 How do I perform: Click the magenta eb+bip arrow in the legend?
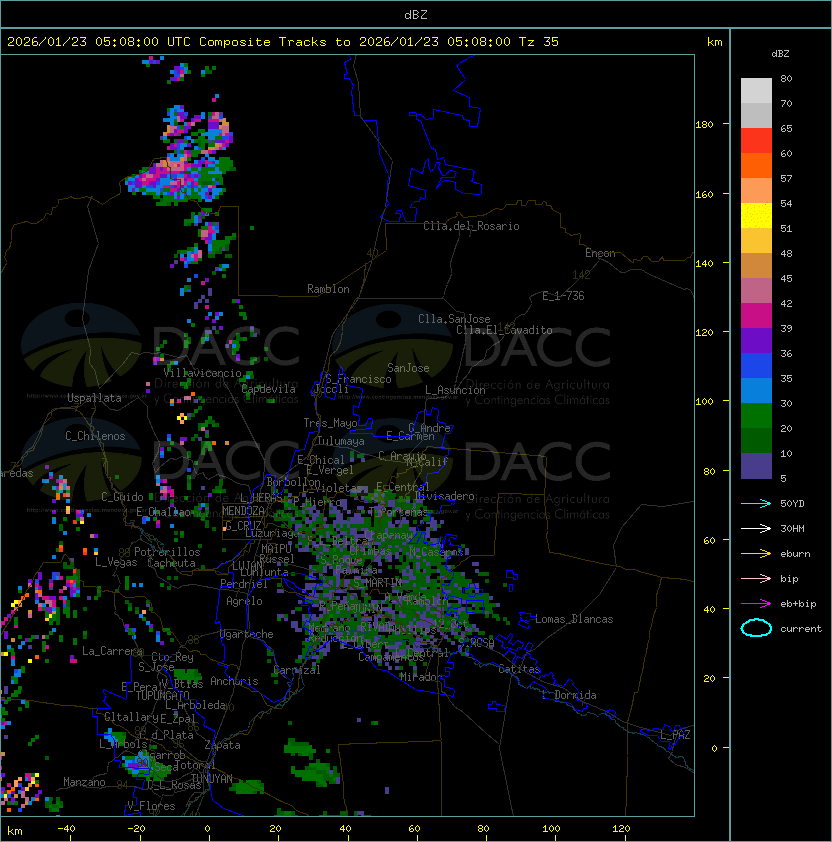point(756,604)
